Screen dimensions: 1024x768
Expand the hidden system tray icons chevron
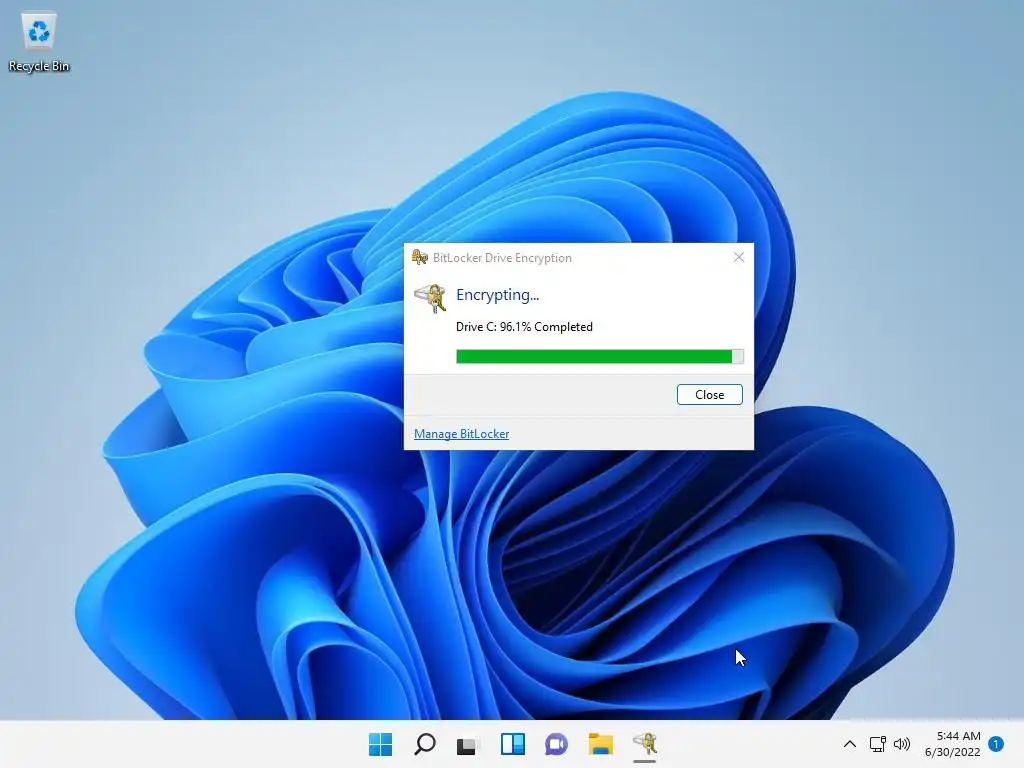850,744
